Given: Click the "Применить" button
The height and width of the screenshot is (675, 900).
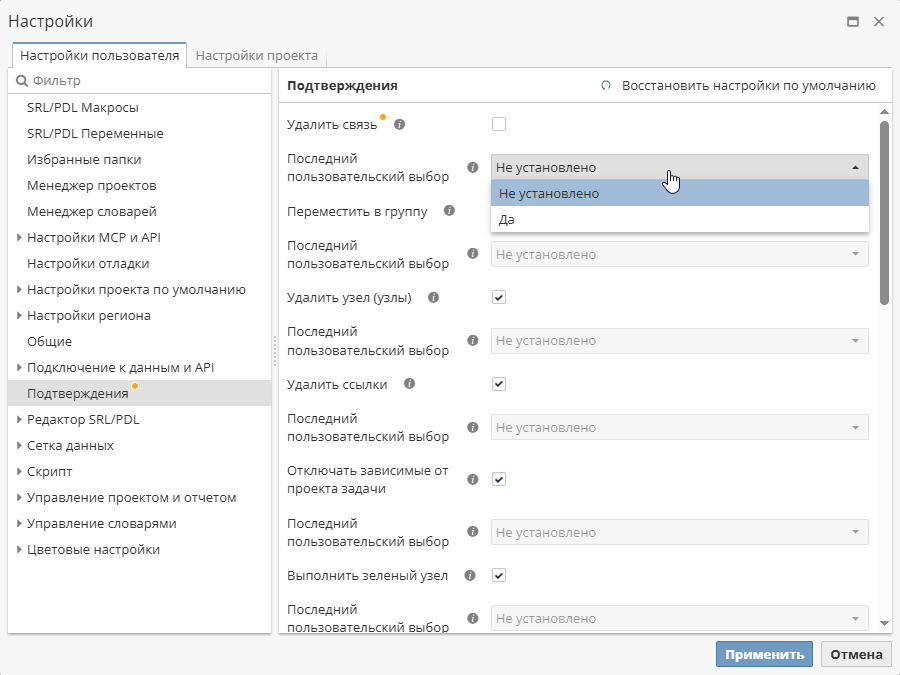Looking at the screenshot, I should tap(764, 654).
